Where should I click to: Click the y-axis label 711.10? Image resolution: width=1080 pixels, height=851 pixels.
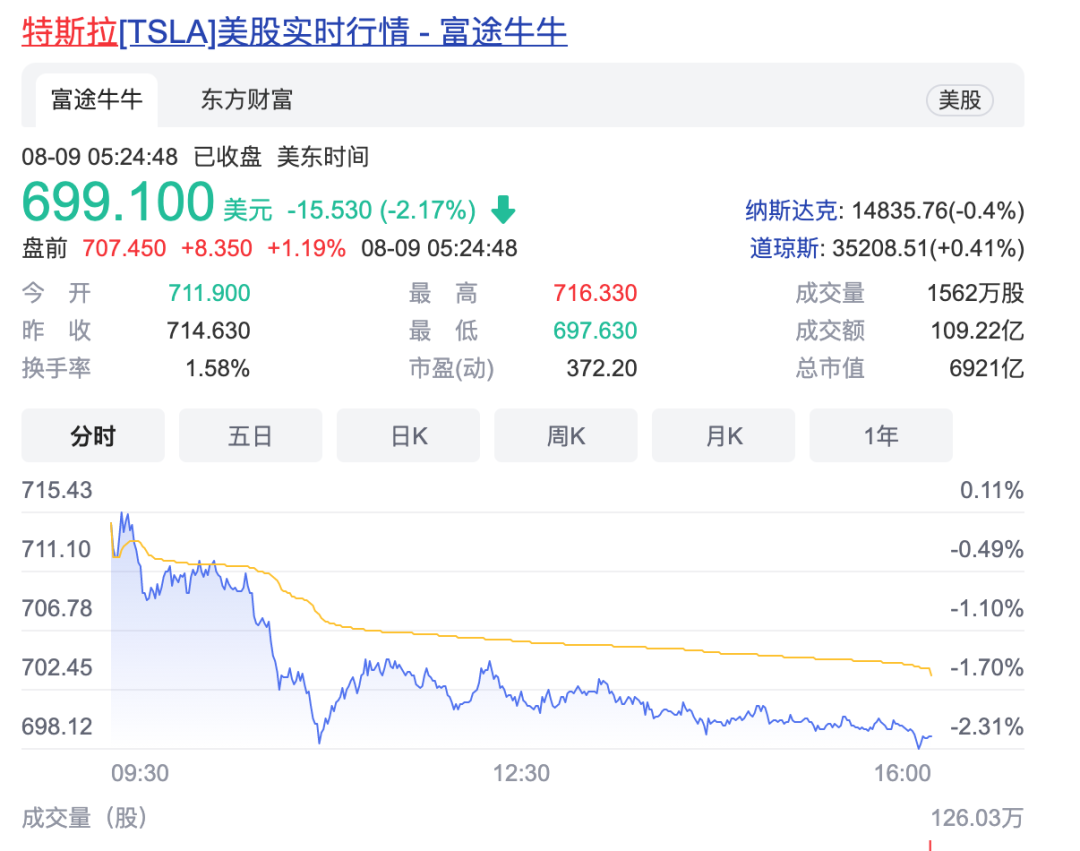[56, 549]
